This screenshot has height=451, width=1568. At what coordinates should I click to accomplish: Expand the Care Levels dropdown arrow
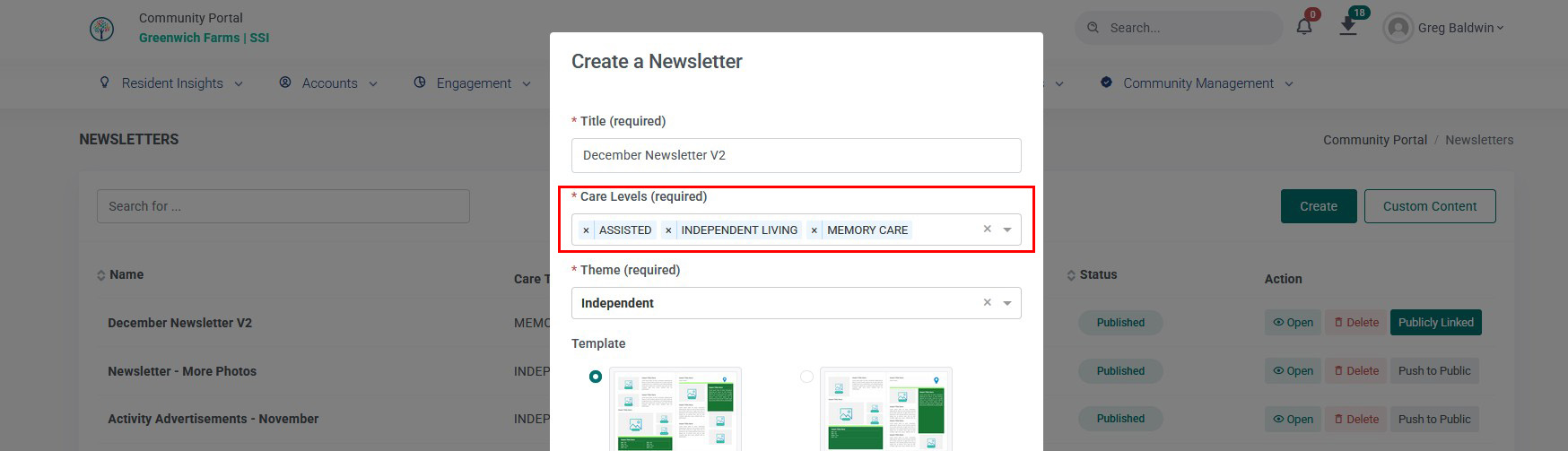point(1007,230)
